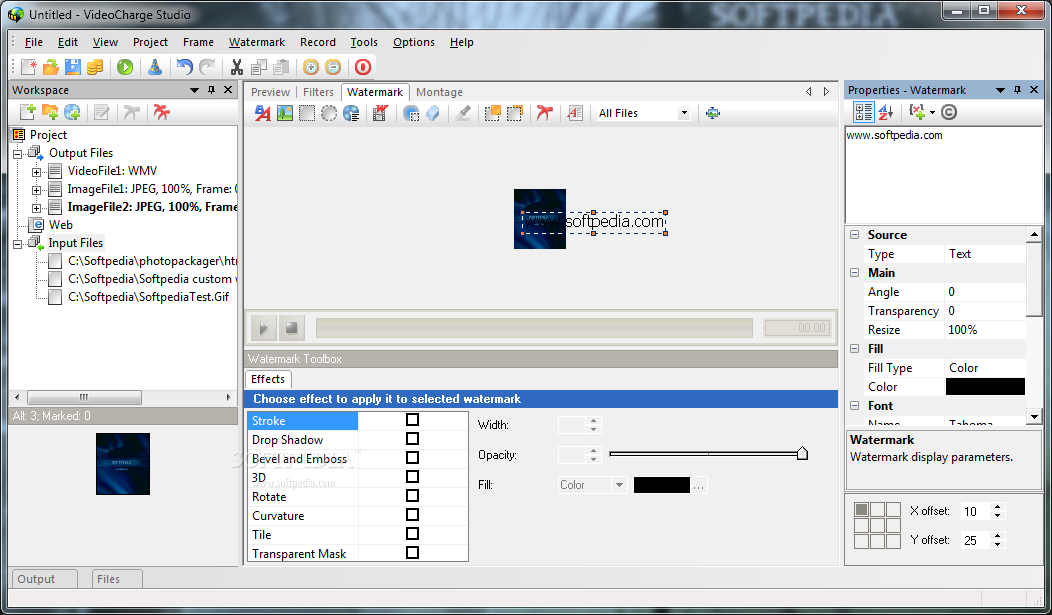Collapse the Fill property group

(x=854, y=349)
